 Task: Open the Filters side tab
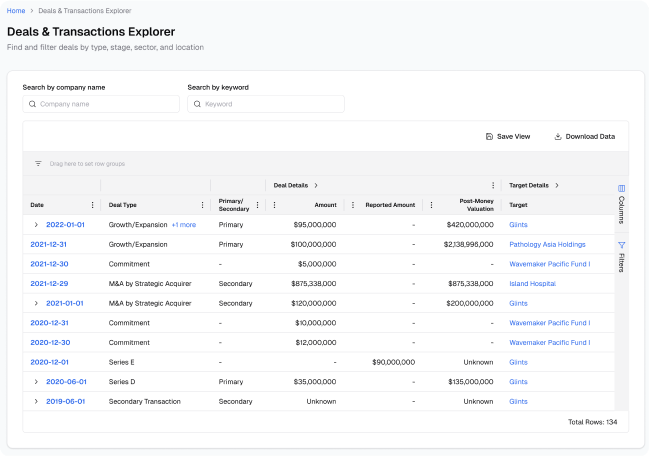[621, 262]
